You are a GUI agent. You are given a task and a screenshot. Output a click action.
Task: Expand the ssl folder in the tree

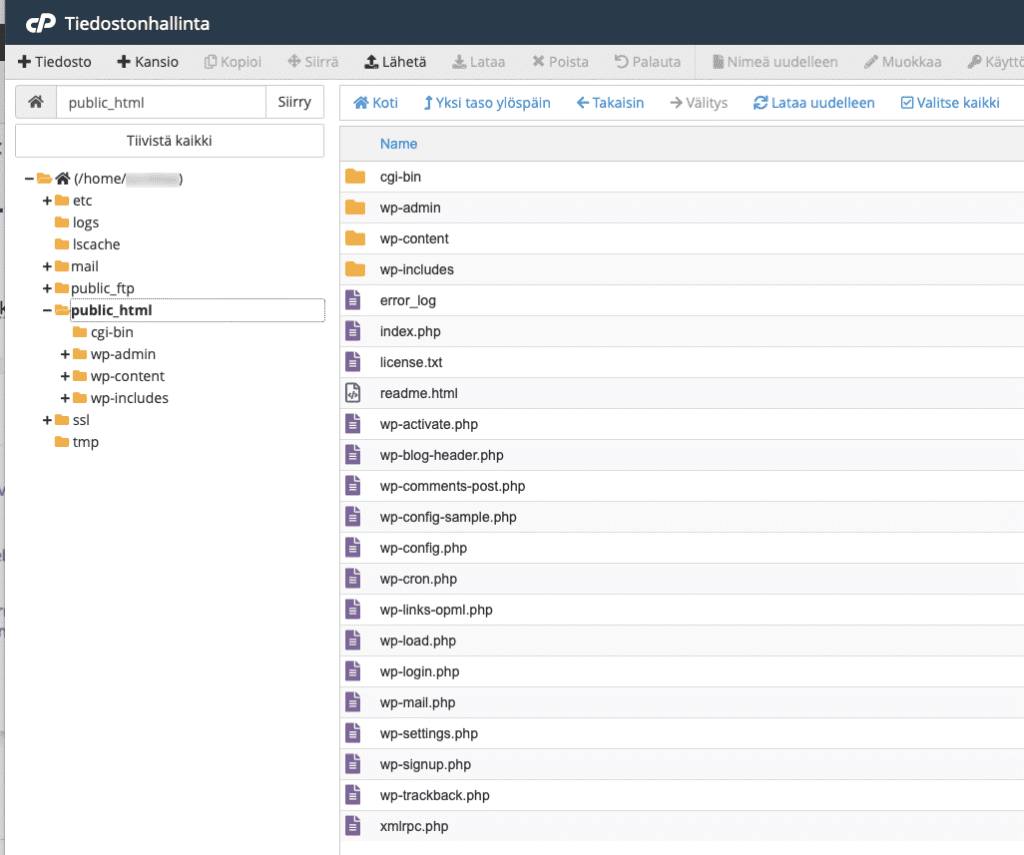click(x=47, y=420)
